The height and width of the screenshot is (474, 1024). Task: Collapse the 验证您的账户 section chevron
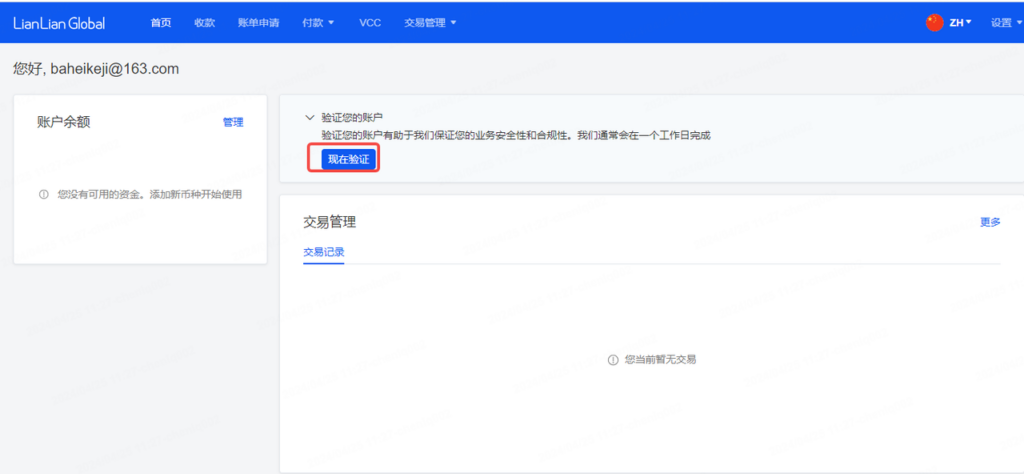coord(310,117)
